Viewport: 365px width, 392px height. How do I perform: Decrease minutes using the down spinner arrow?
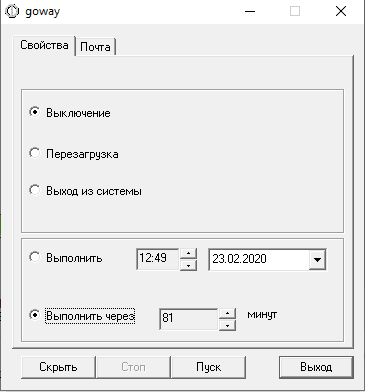(227, 325)
